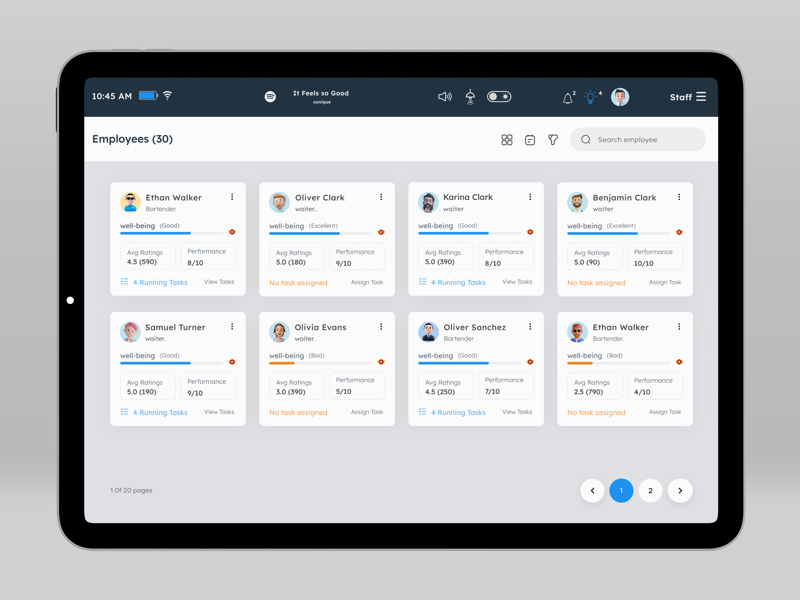Open the Staff hamburger menu
Screen dimensions: 800x600
coord(701,97)
